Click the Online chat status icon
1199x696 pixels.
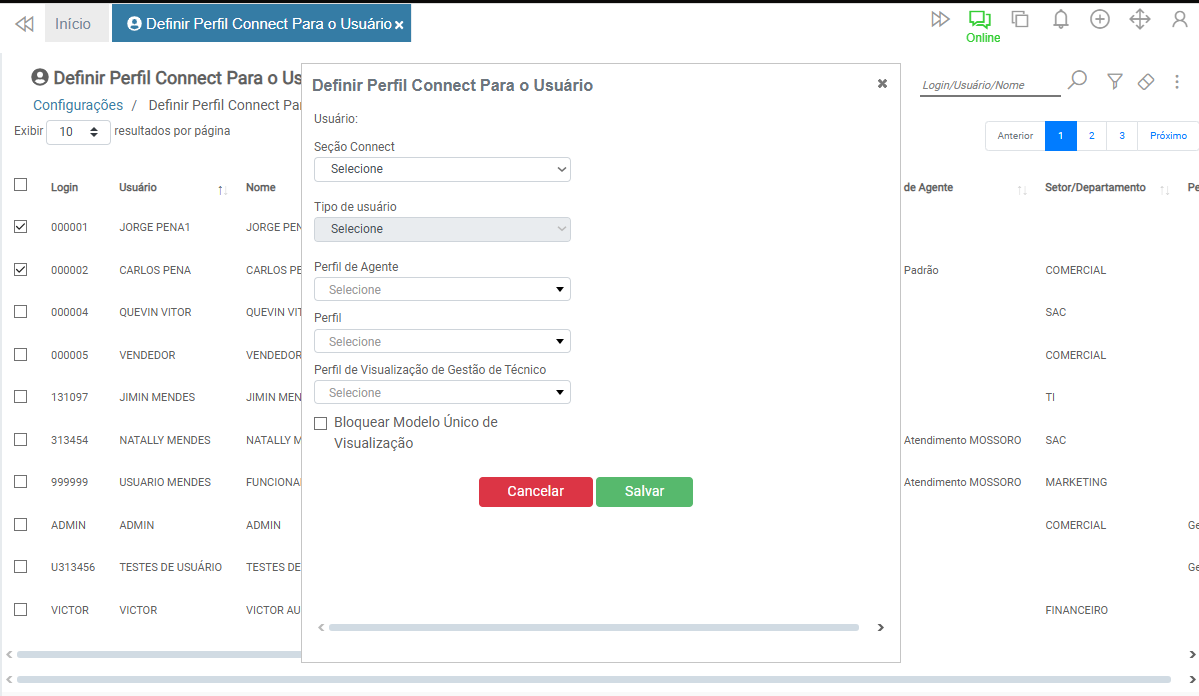pos(979,20)
